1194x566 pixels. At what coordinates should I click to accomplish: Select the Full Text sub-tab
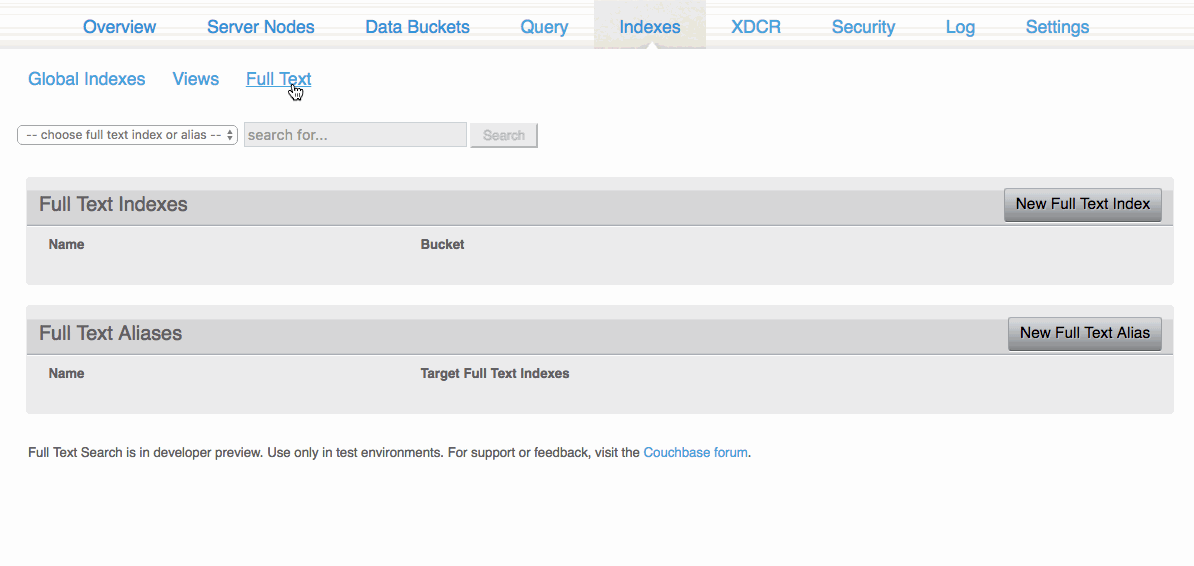coord(278,79)
